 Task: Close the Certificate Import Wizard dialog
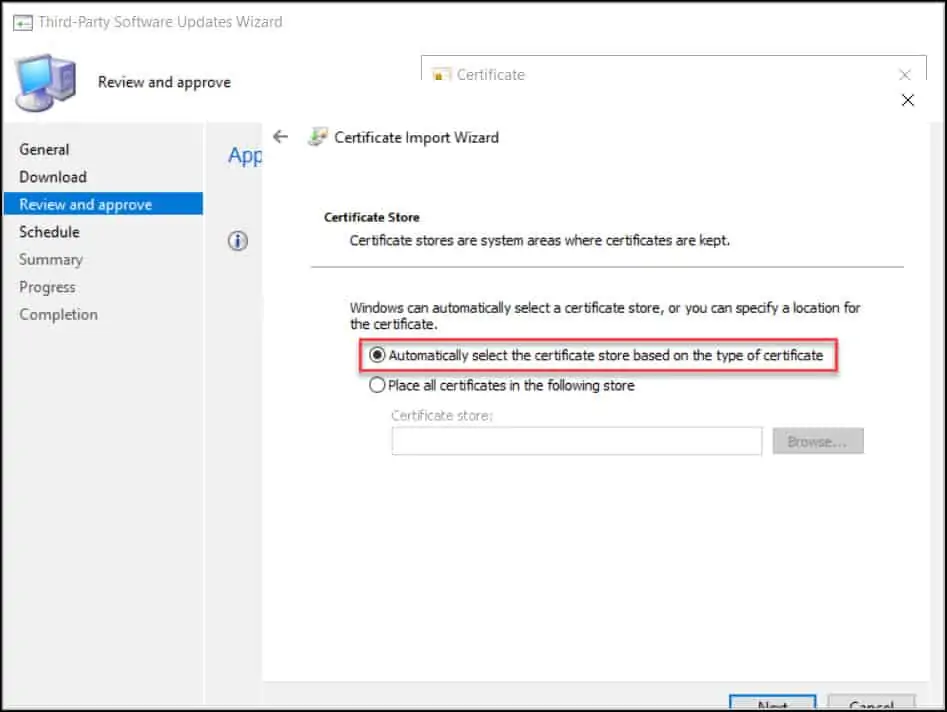(x=908, y=100)
